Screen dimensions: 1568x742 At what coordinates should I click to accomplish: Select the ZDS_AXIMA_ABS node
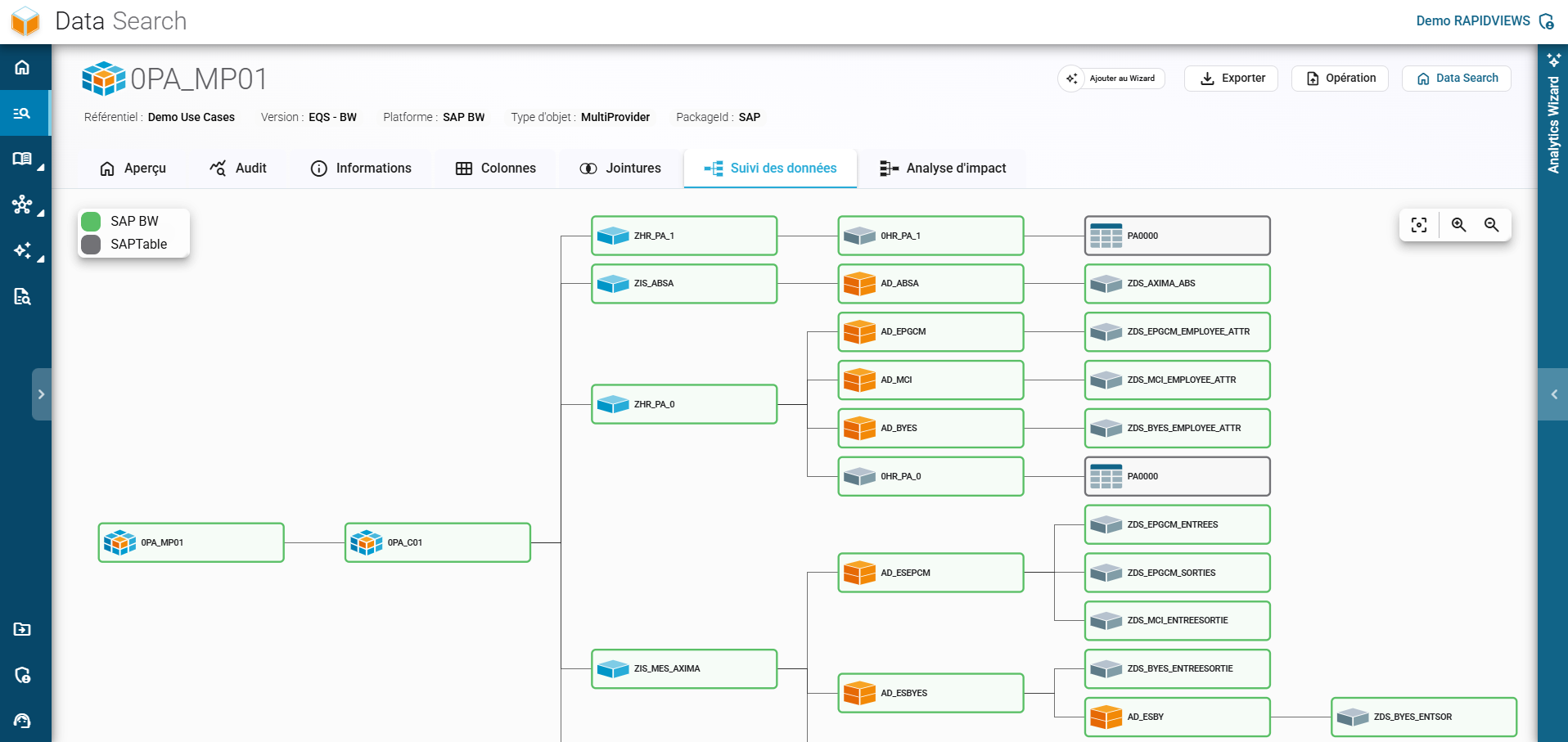(1178, 284)
